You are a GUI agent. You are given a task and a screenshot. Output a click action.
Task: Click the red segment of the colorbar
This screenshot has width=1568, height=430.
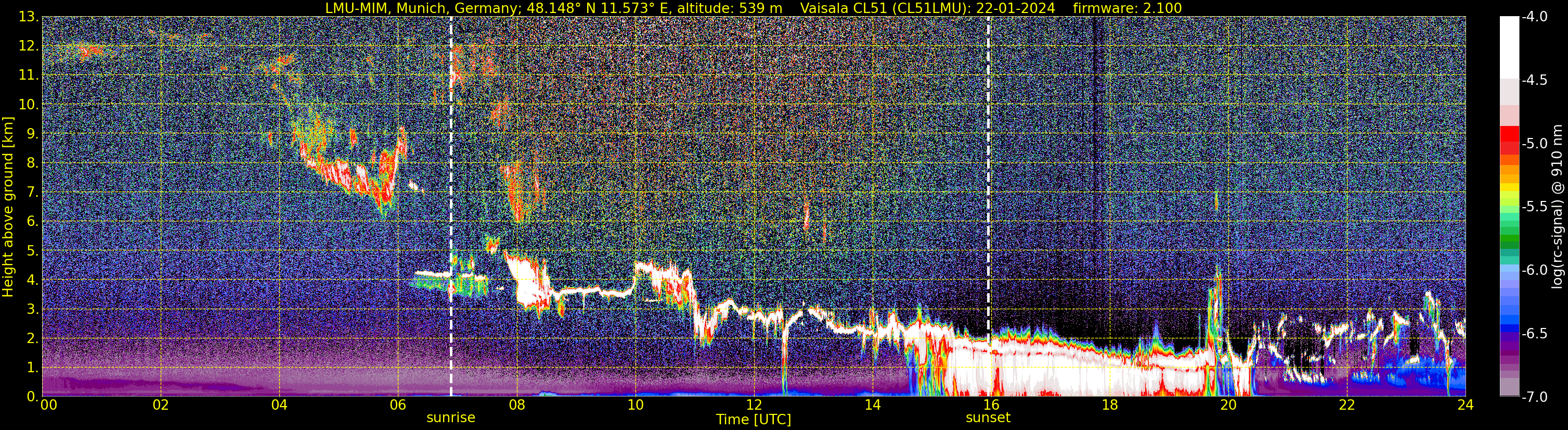(x=1510, y=140)
